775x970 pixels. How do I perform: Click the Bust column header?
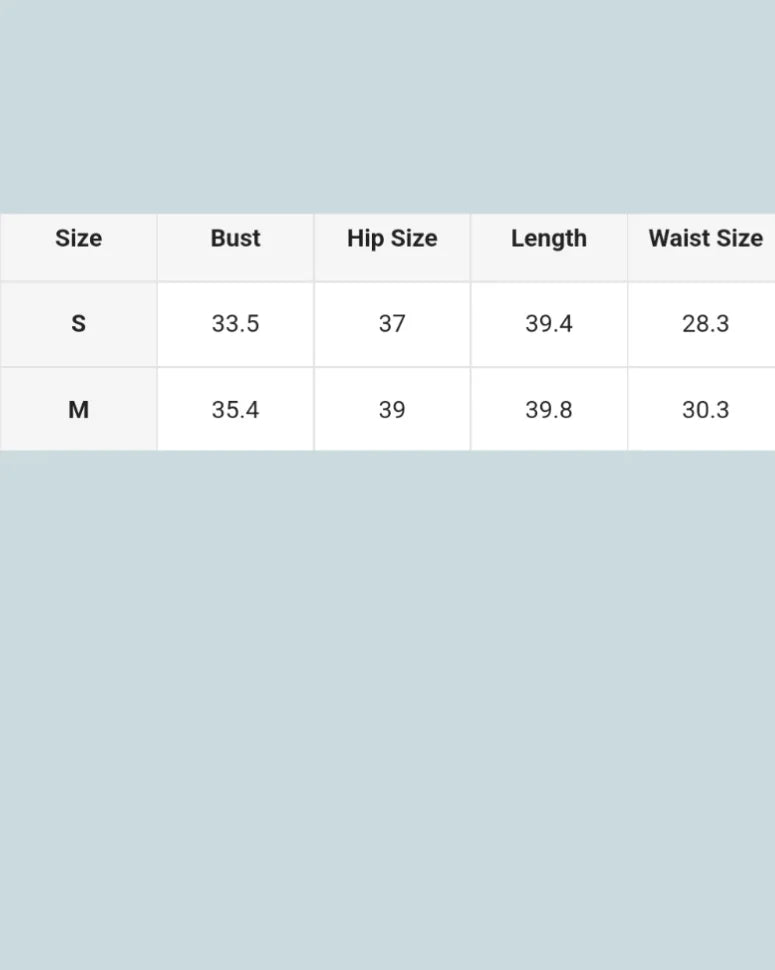pos(235,239)
